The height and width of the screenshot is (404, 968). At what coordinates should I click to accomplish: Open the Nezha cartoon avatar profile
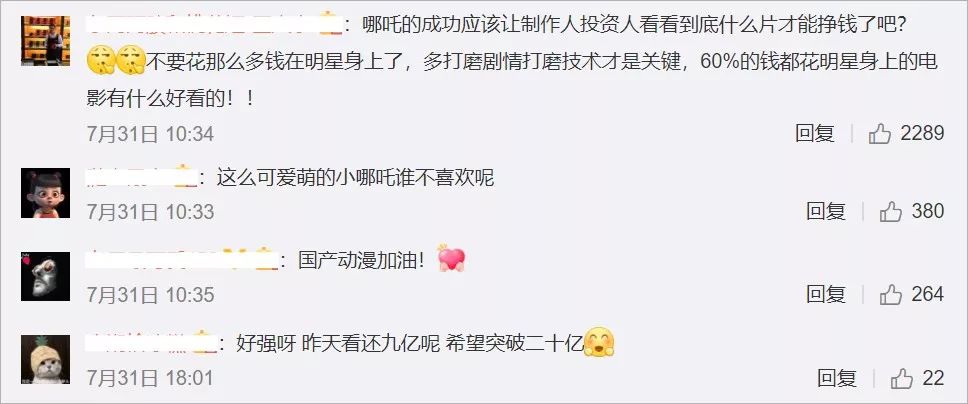click(x=46, y=193)
